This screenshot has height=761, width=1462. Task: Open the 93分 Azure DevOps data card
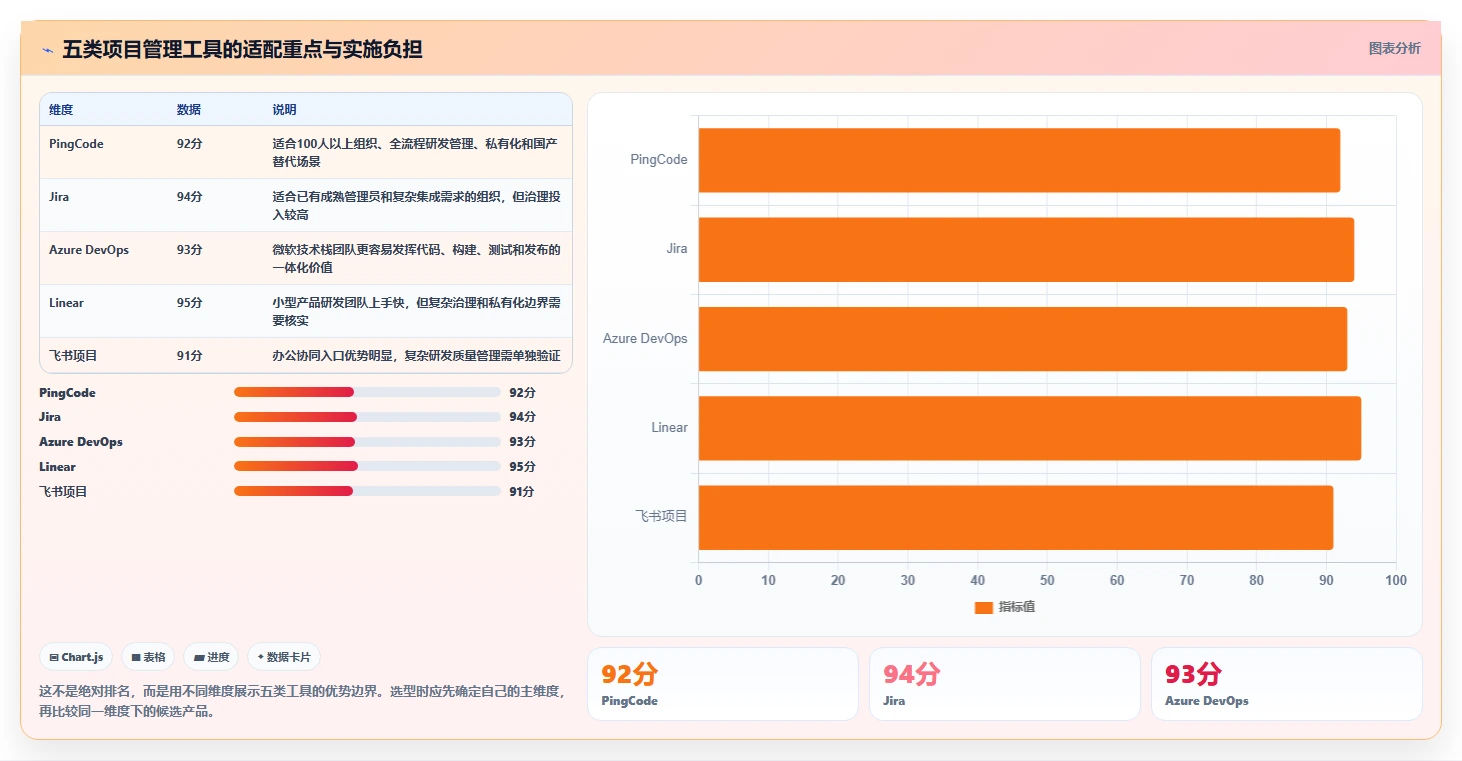click(1286, 684)
